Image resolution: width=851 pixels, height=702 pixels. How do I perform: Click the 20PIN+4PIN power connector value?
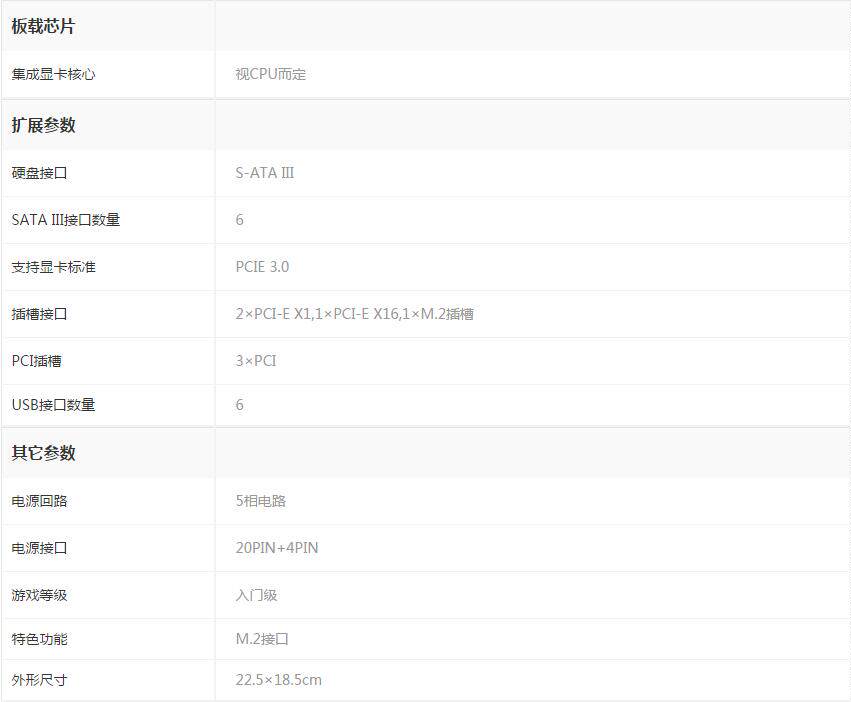[x=277, y=548]
